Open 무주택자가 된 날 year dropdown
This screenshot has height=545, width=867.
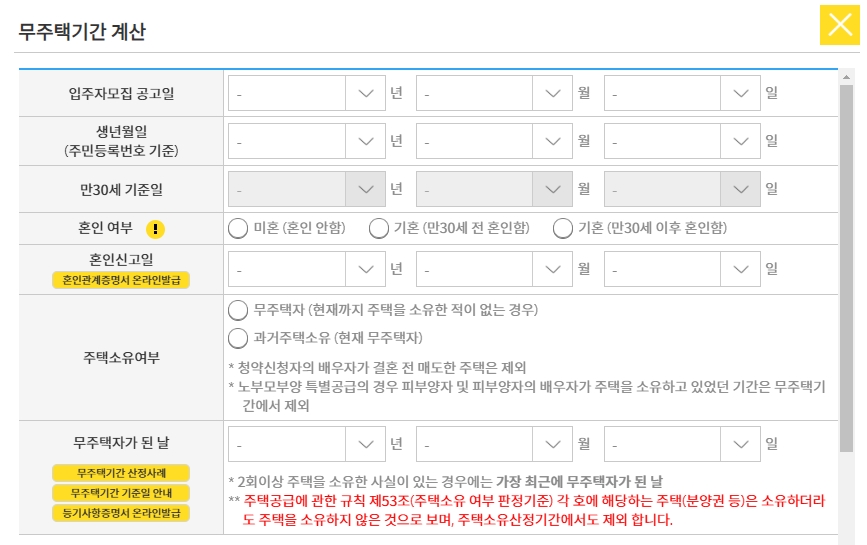point(307,444)
